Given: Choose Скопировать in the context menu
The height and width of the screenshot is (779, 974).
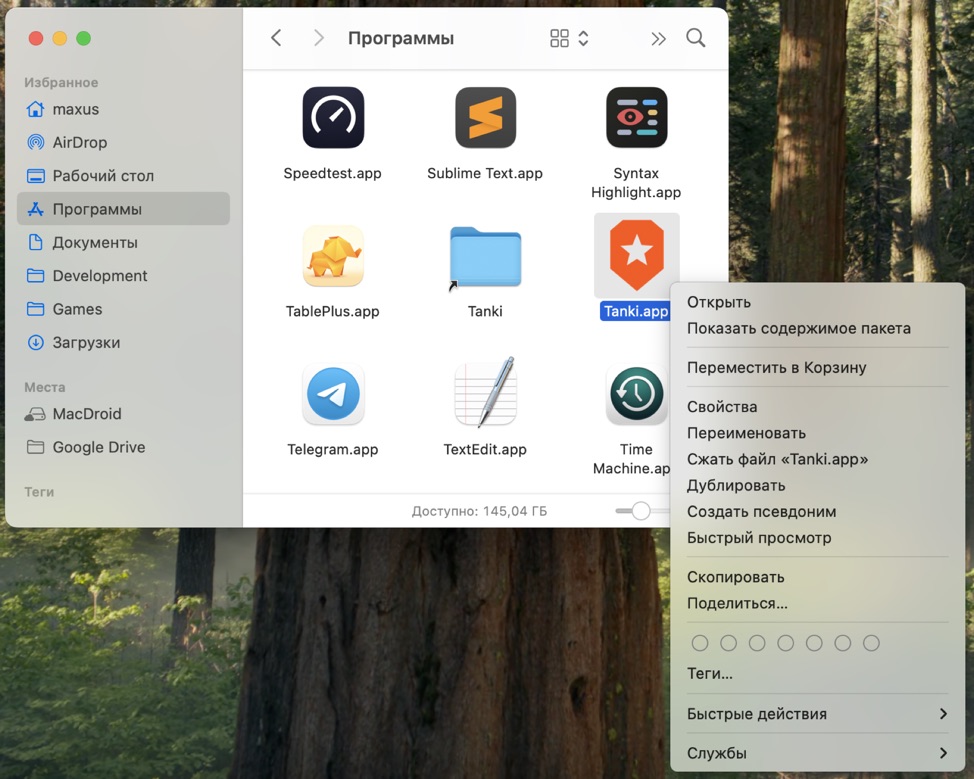Looking at the screenshot, I should pyautogui.click(x=817, y=576).
